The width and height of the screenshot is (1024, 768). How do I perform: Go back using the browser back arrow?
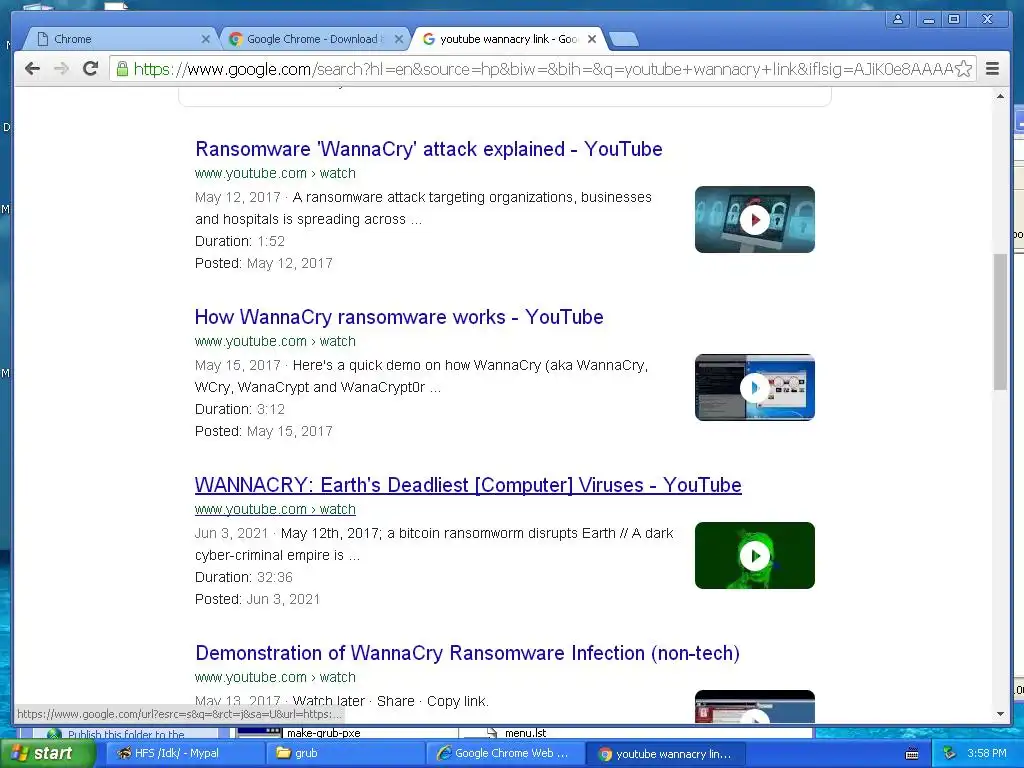32,69
